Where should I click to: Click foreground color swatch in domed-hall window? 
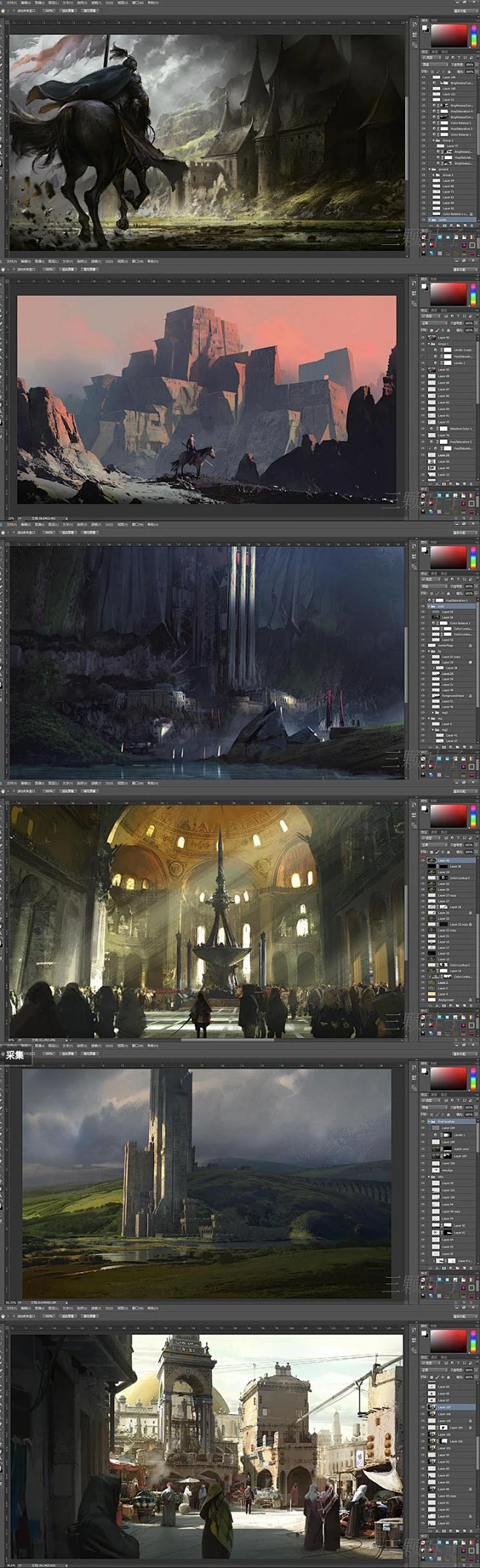tap(424, 808)
